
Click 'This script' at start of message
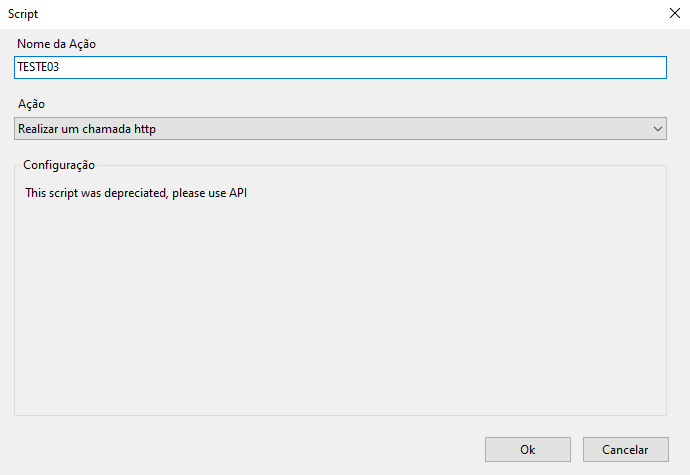pyautogui.click(x=51, y=193)
